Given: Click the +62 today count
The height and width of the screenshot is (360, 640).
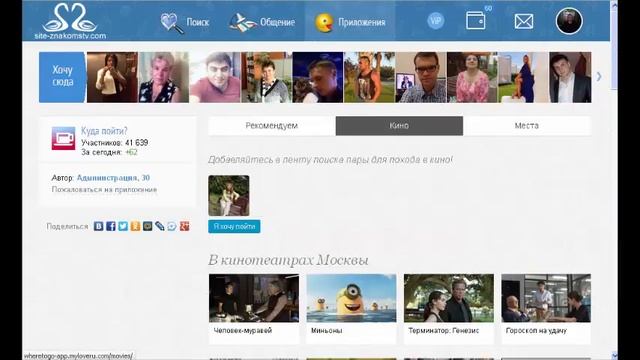Looking at the screenshot, I should point(131,152).
